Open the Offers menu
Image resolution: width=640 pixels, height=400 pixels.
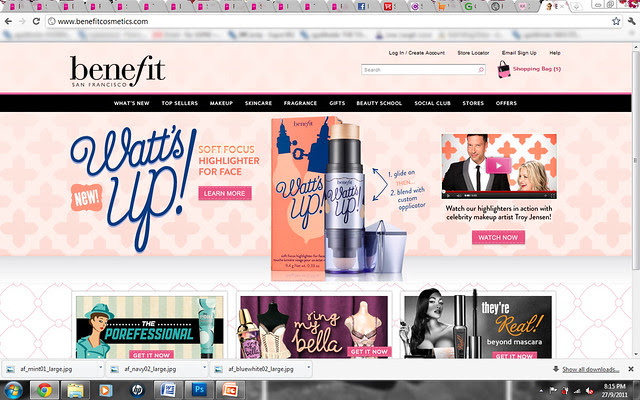(506, 103)
